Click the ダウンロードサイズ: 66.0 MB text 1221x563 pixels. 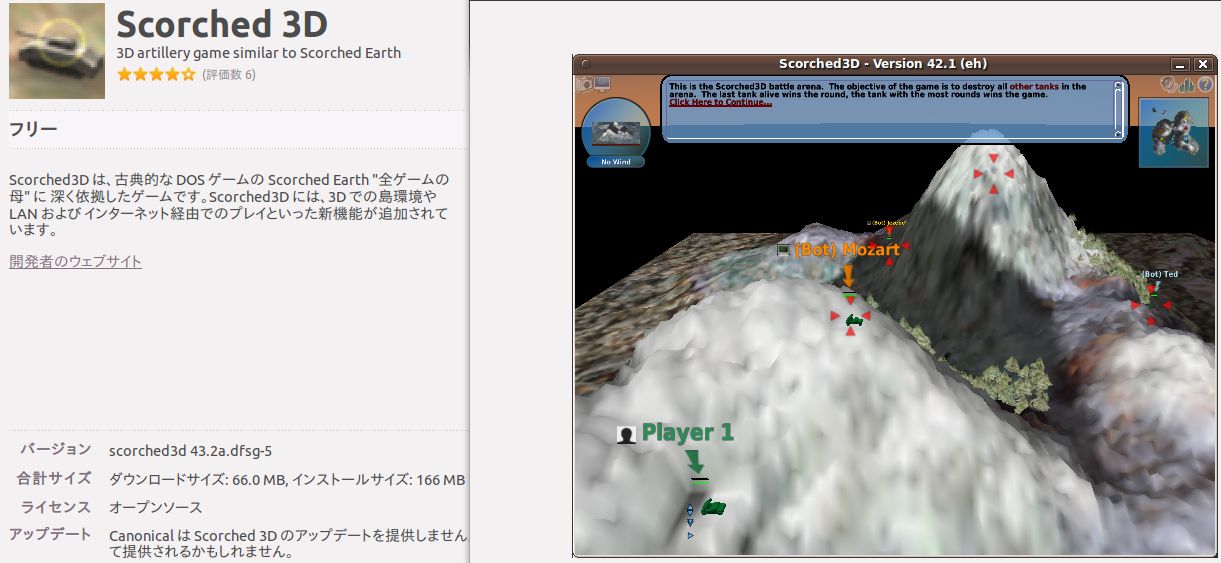point(197,479)
